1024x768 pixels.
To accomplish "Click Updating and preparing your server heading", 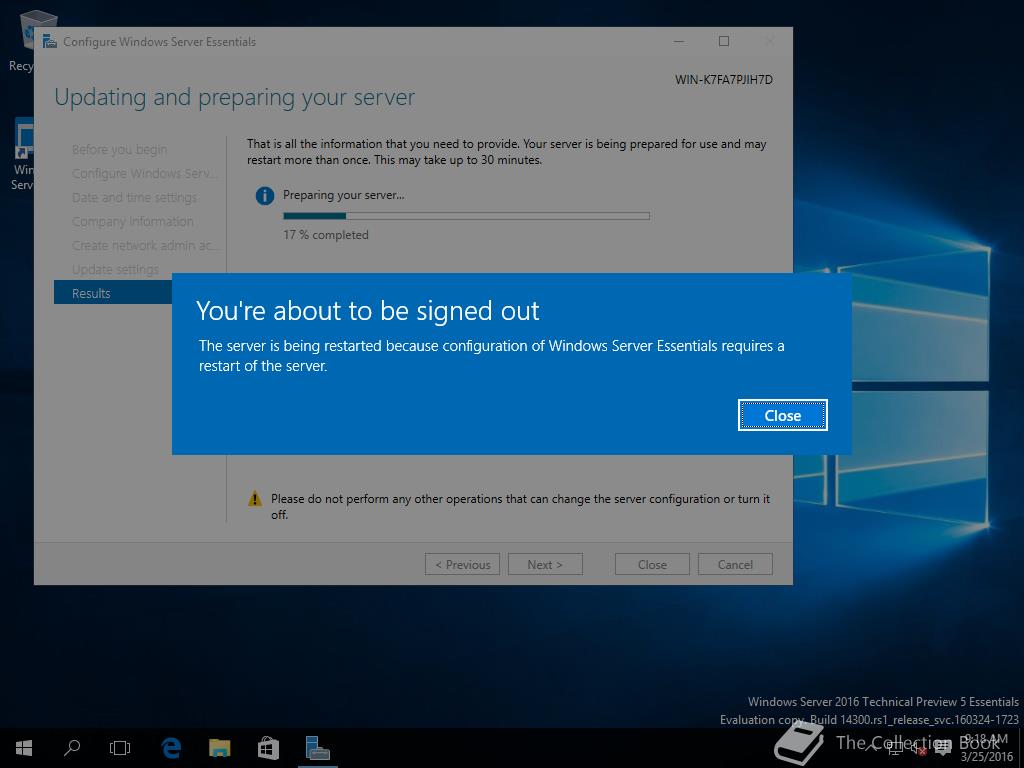I will coord(234,97).
